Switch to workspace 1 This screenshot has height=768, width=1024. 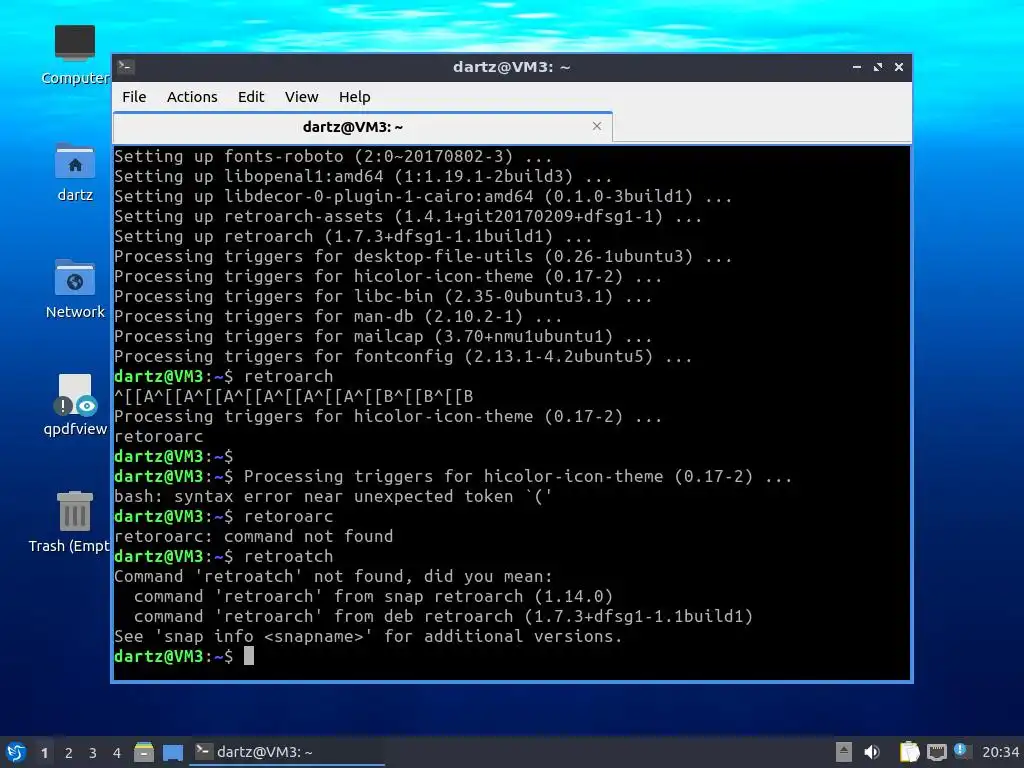[44, 753]
